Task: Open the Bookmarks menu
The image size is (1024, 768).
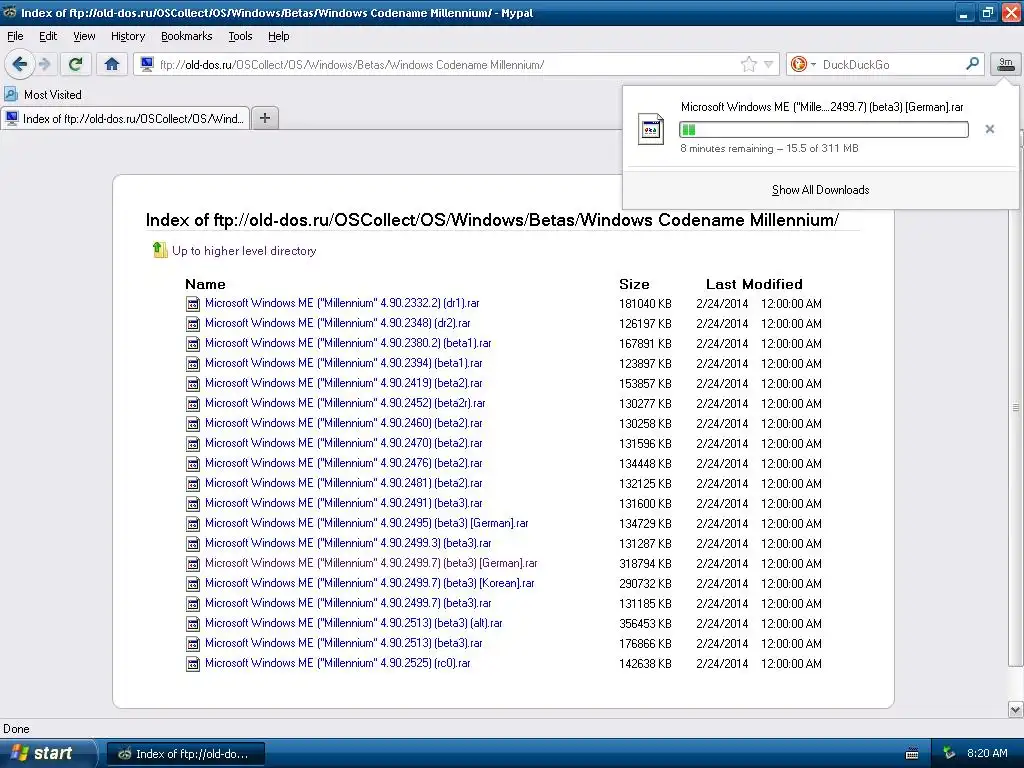Action: (x=187, y=37)
